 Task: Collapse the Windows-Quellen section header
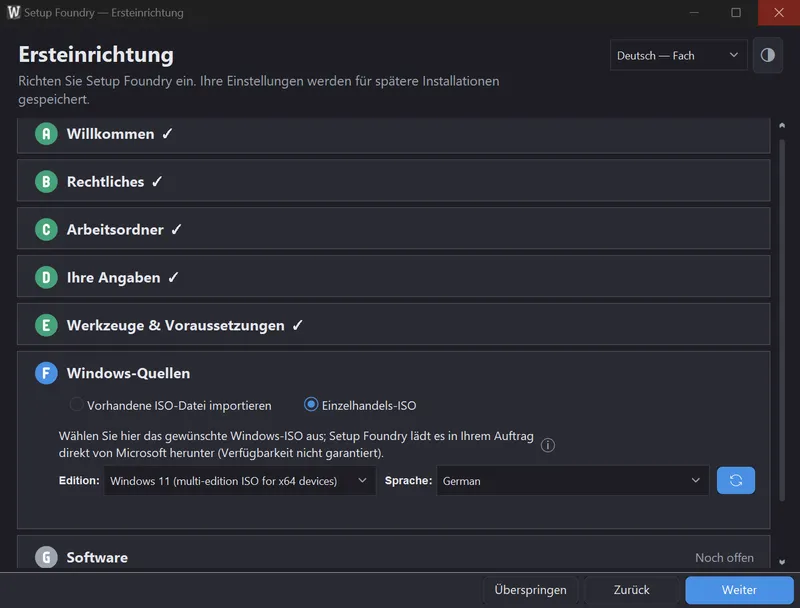(393, 373)
